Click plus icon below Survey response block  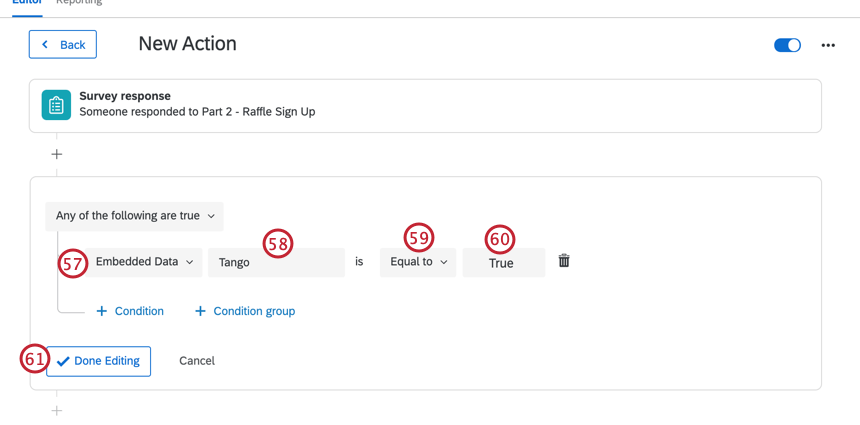coord(56,154)
